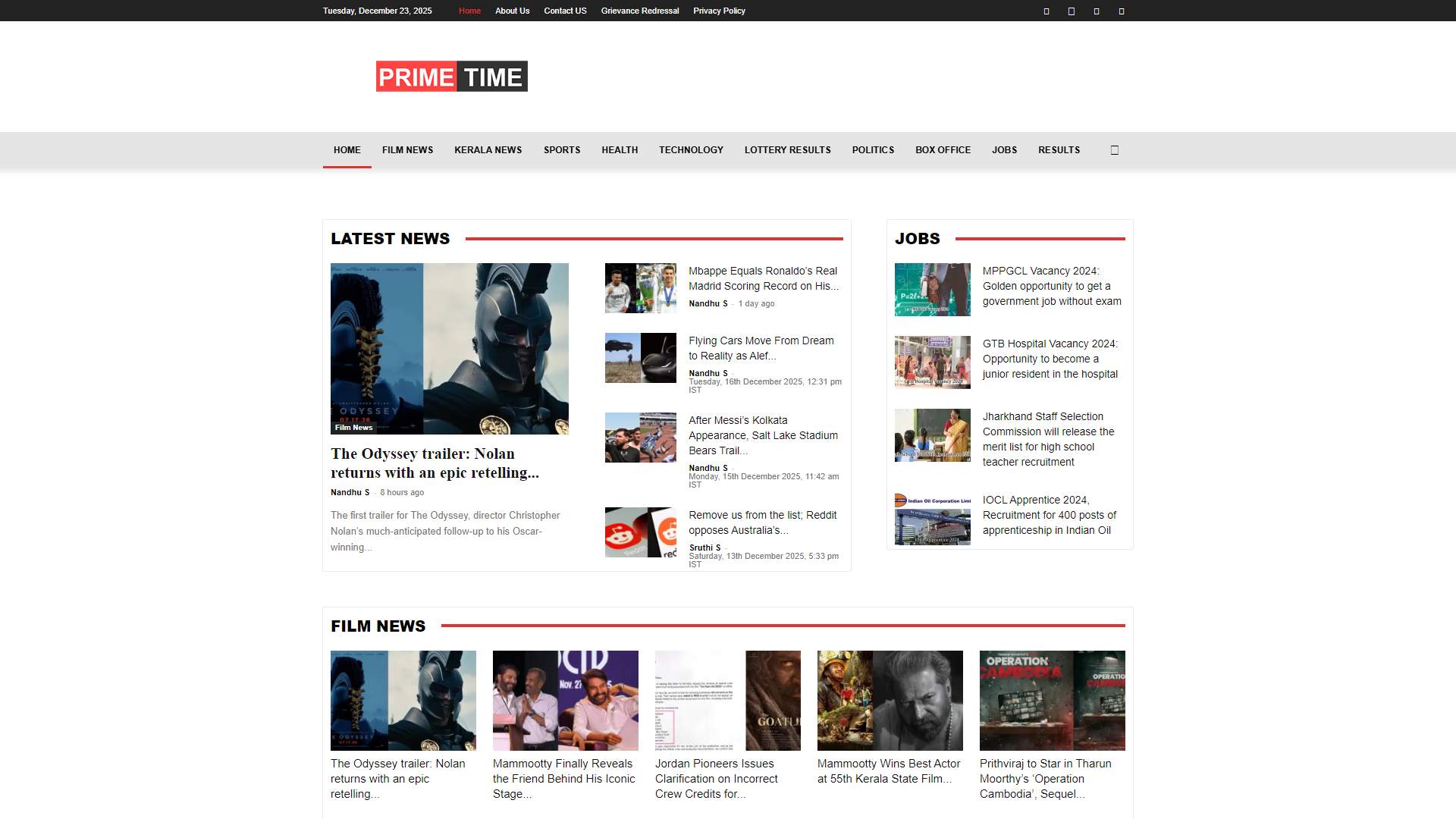The image size is (1456, 819).
Task: Open the Reddit opposes Australia article thumbnail
Action: 640,532
